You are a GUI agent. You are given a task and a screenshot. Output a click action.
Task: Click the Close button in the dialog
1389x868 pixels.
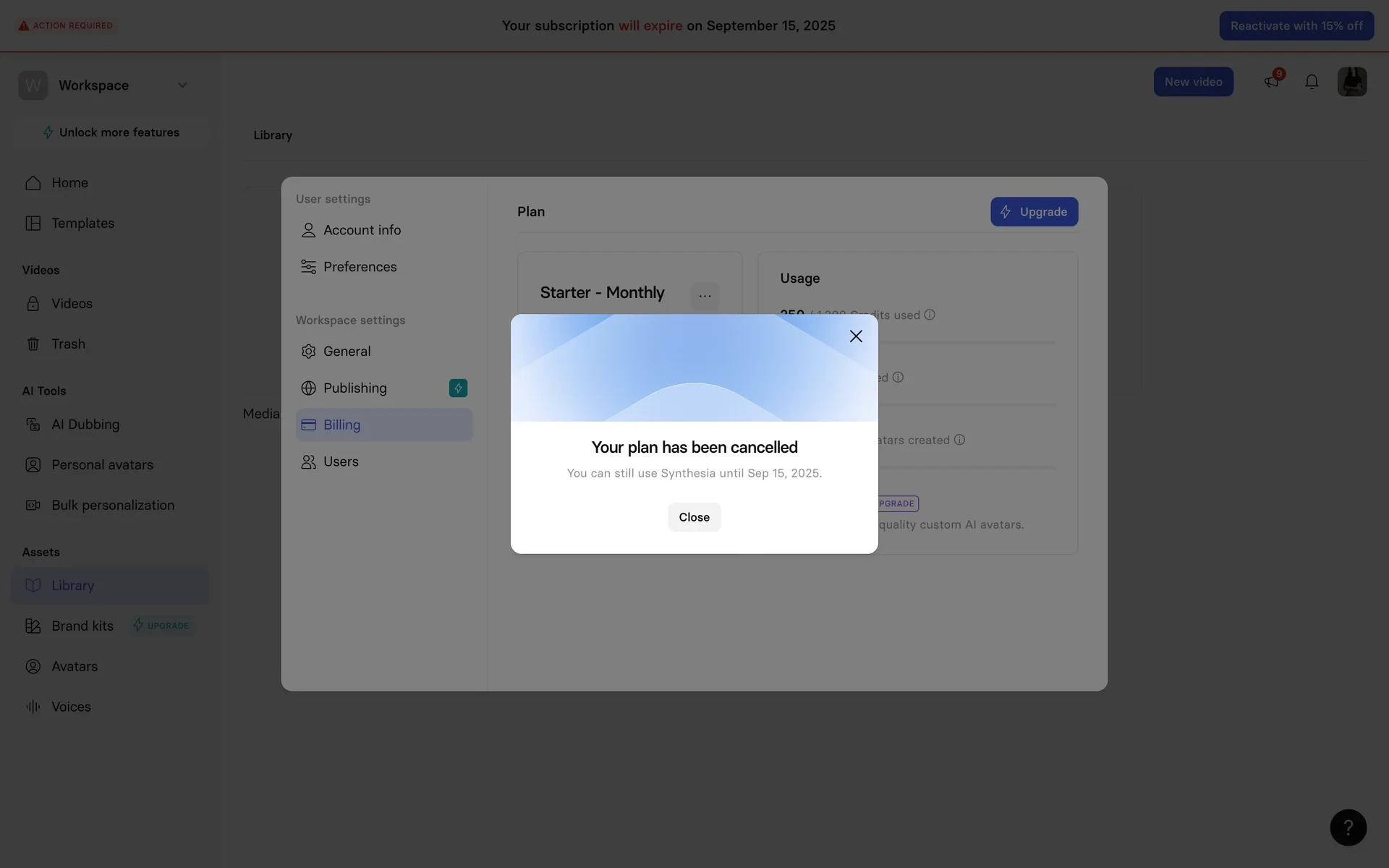pyautogui.click(x=694, y=517)
